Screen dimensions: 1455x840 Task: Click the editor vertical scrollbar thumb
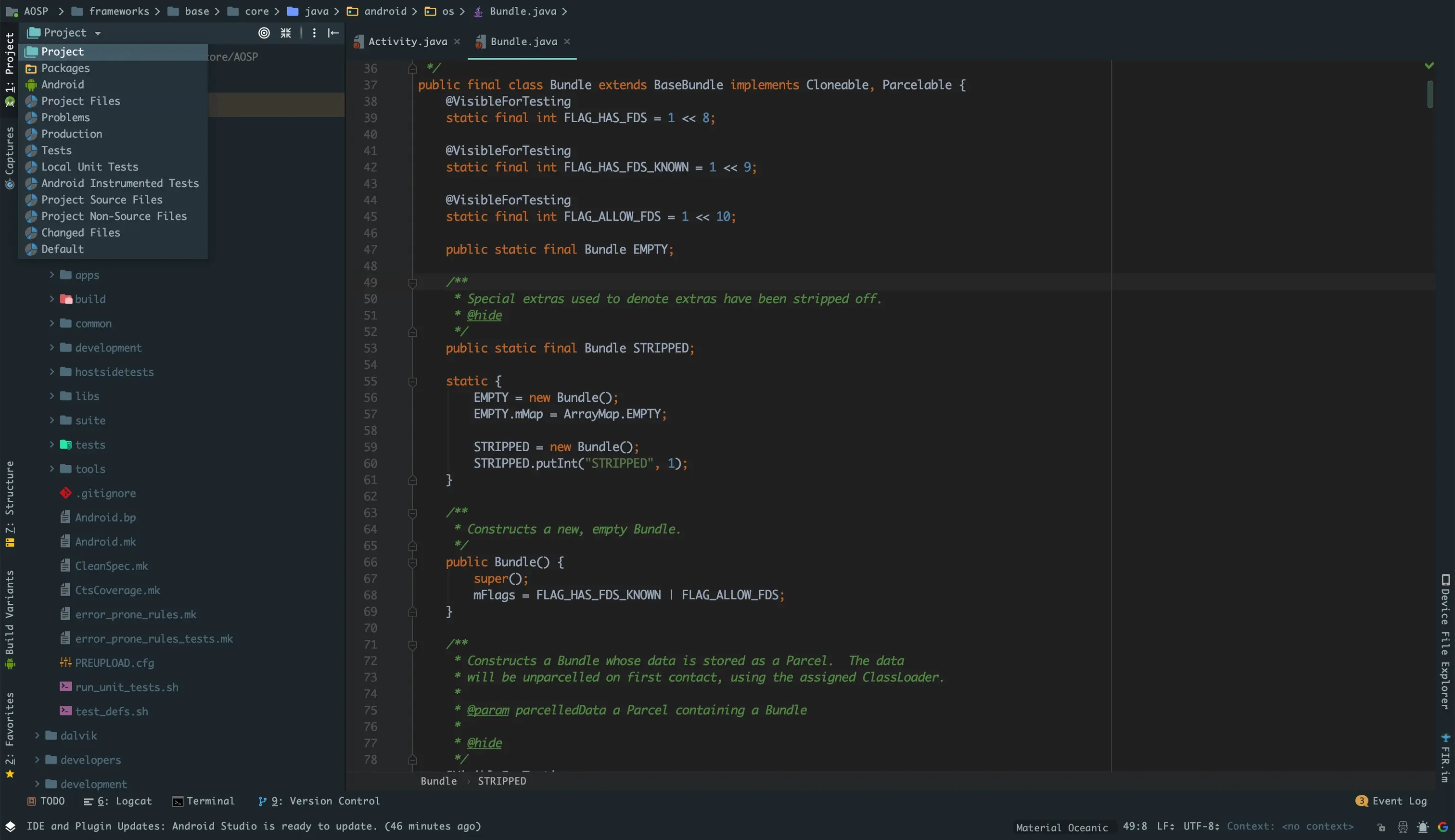click(x=1429, y=94)
